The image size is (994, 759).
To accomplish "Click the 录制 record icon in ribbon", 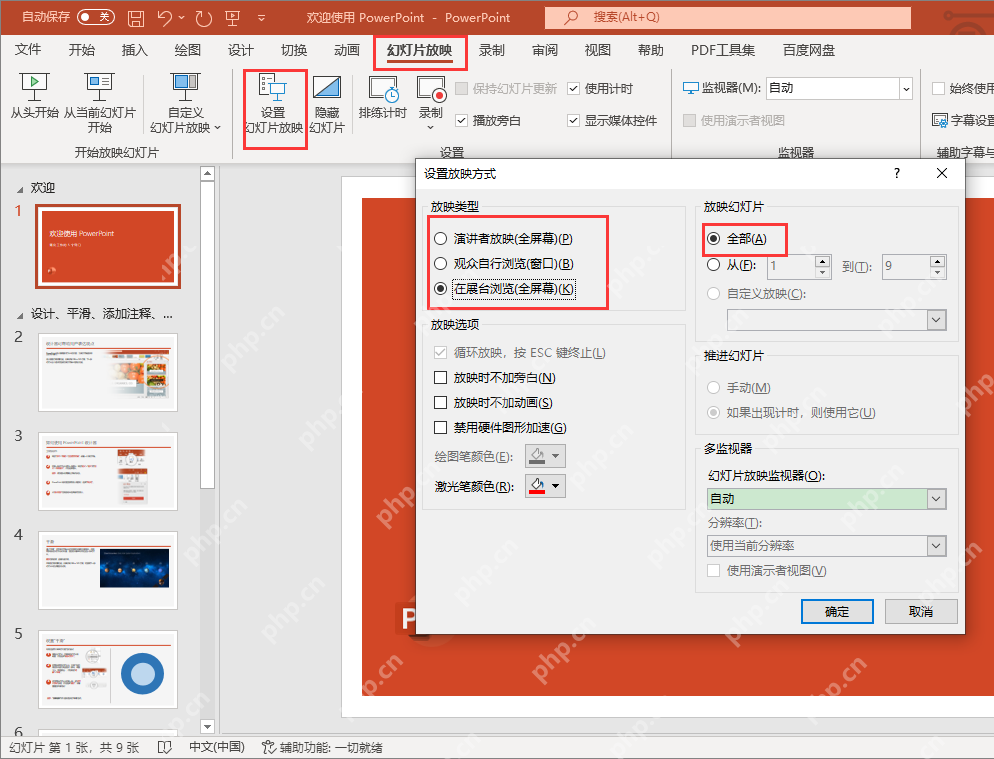I will click(x=431, y=89).
